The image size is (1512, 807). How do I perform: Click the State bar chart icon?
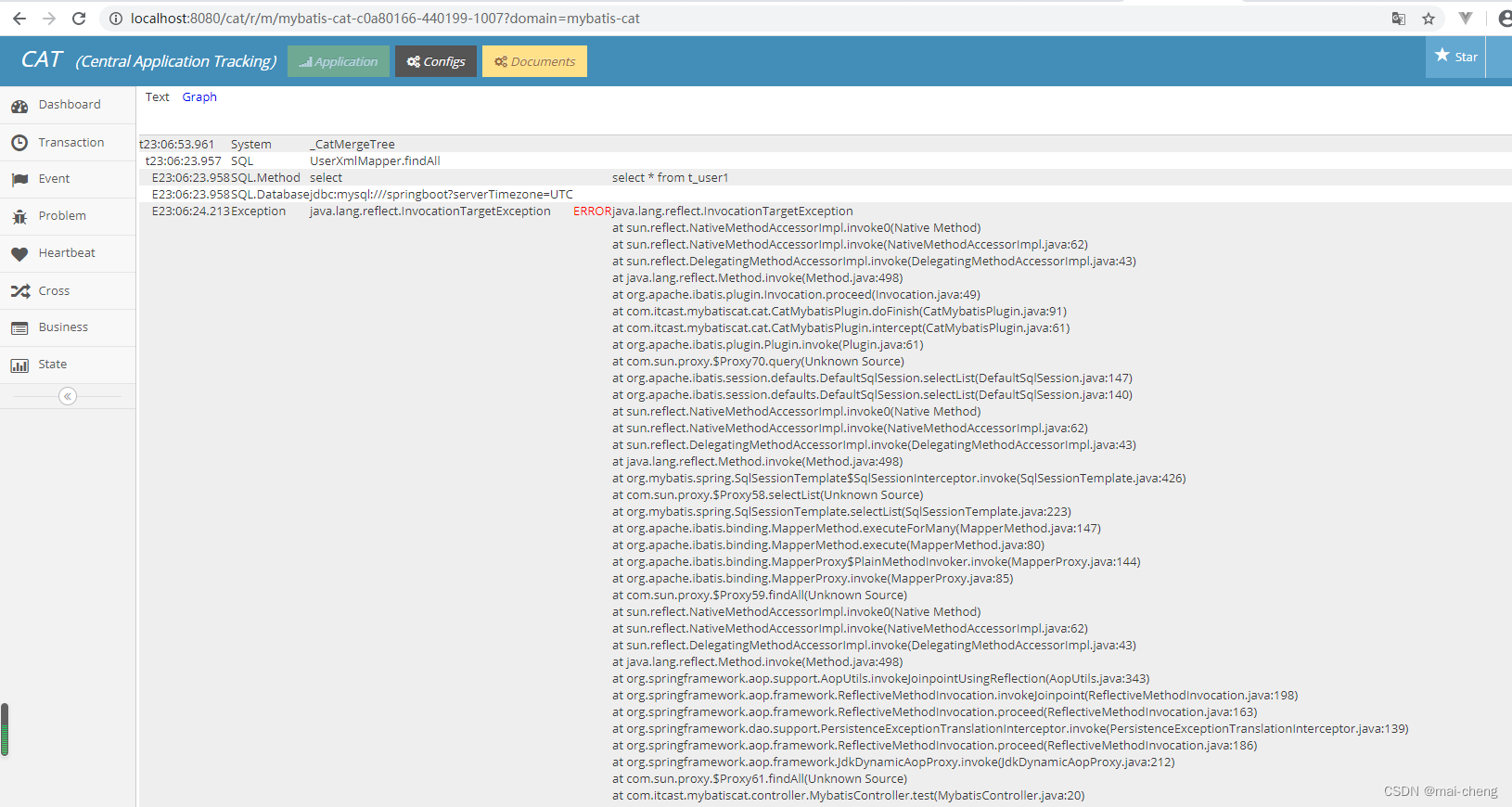19,365
